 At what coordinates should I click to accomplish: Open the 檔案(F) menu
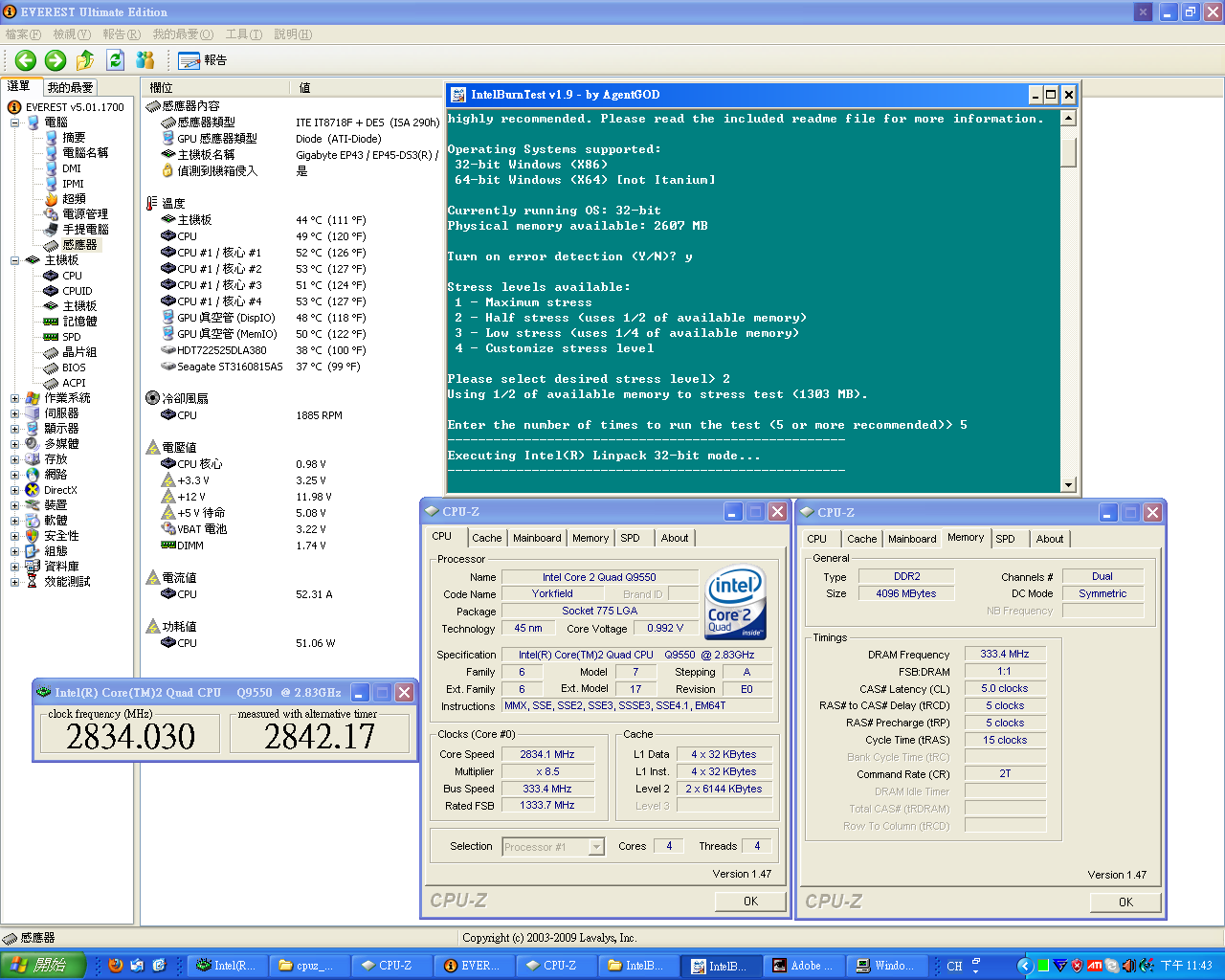pos(23,34)
